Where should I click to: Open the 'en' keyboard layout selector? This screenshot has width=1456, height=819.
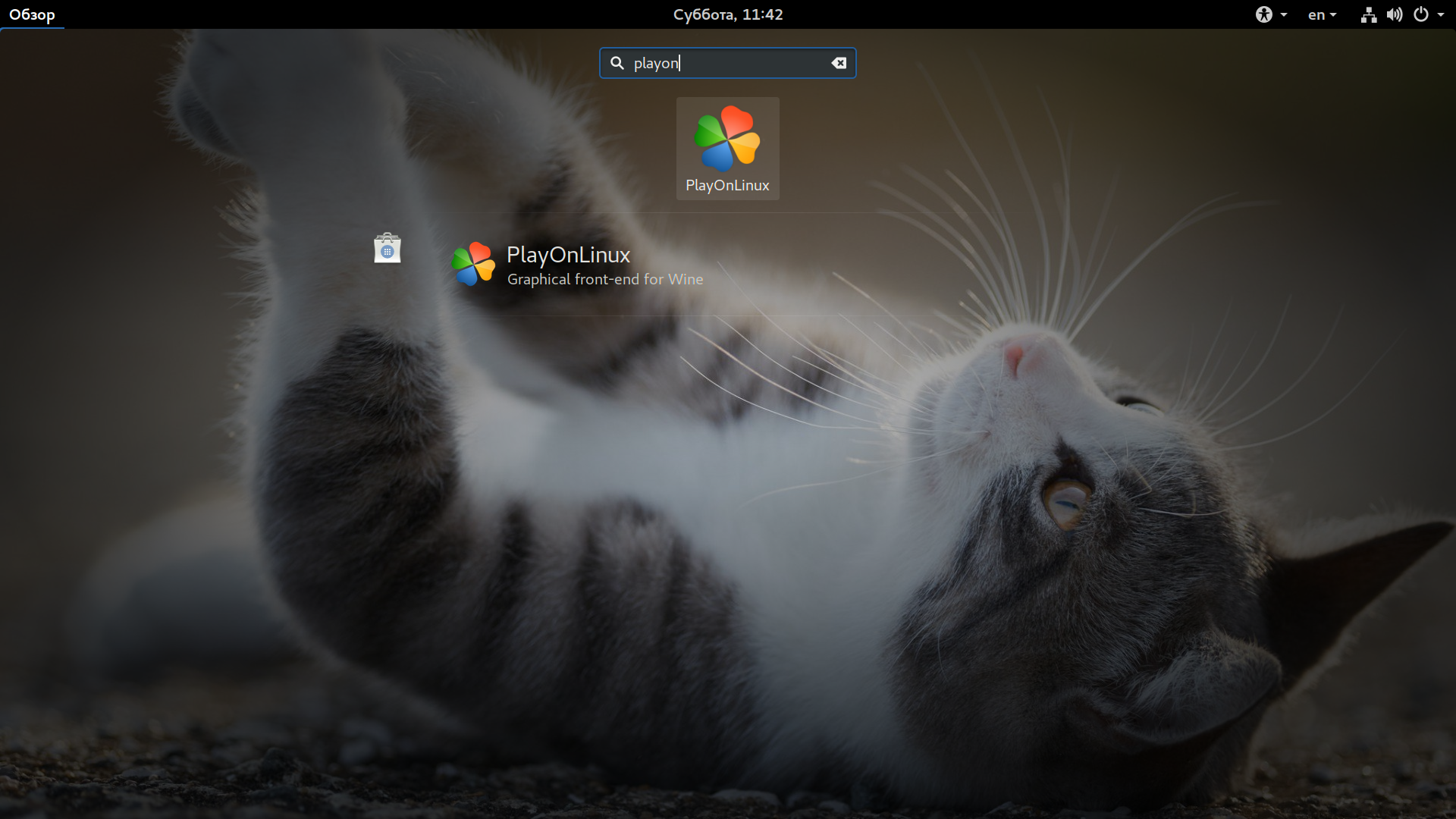(x=1316, y=14)
